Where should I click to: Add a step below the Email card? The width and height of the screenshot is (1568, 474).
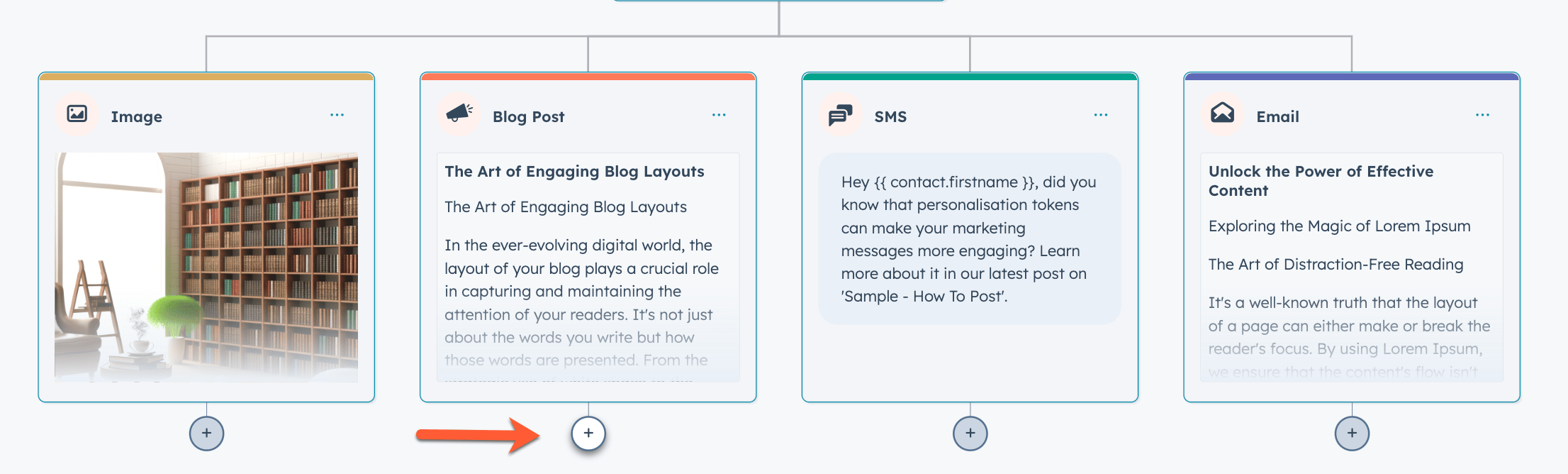click(1352, 434)
